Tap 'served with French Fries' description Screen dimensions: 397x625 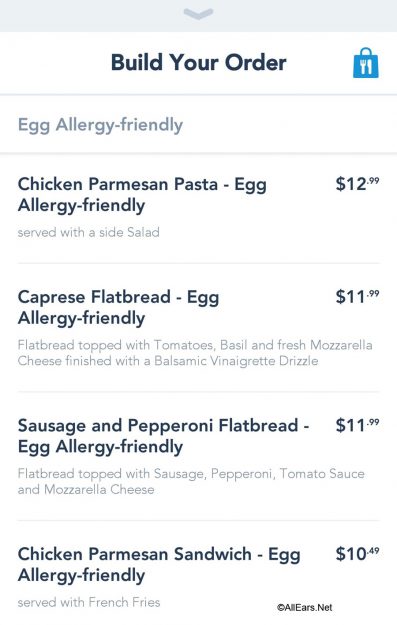(89, 602)
